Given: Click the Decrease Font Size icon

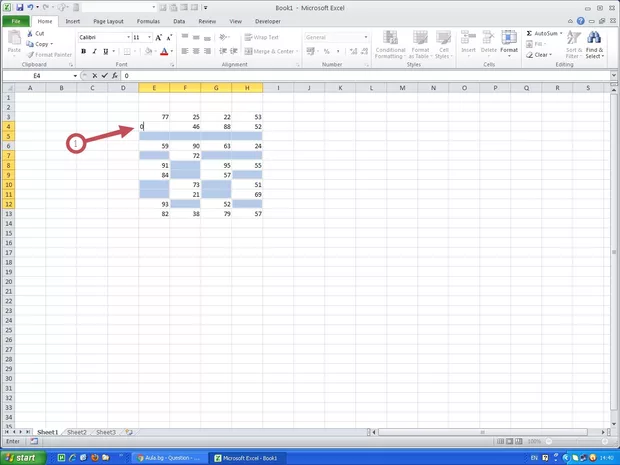Looking at the screenshot, I should point(169,38).
